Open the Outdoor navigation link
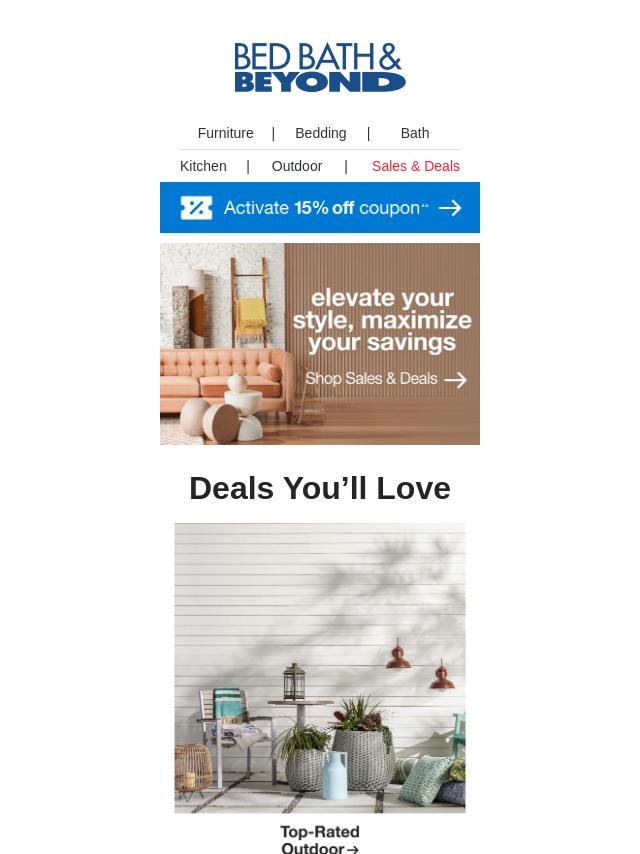 click(x=297, y=166)
